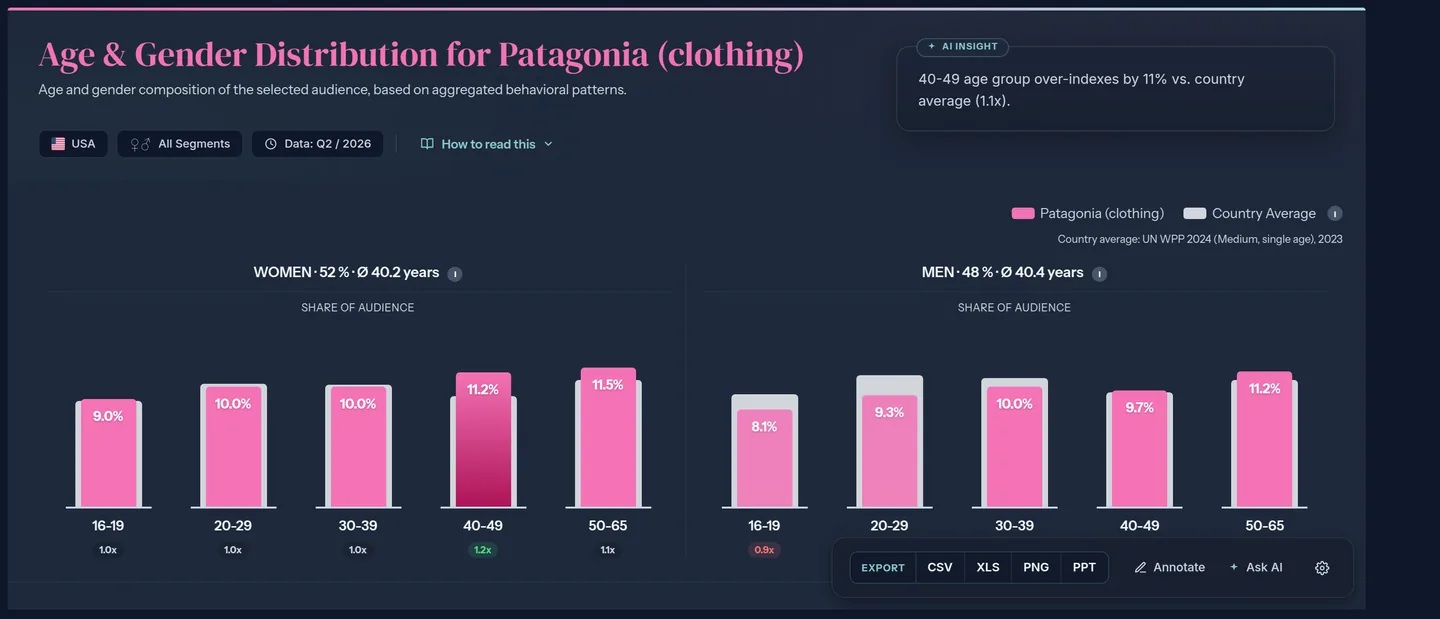Click the AI INSIGHT badge
Image resolution: width=1440 pixels, height=619 pixels.
click(x=963, y=47)
